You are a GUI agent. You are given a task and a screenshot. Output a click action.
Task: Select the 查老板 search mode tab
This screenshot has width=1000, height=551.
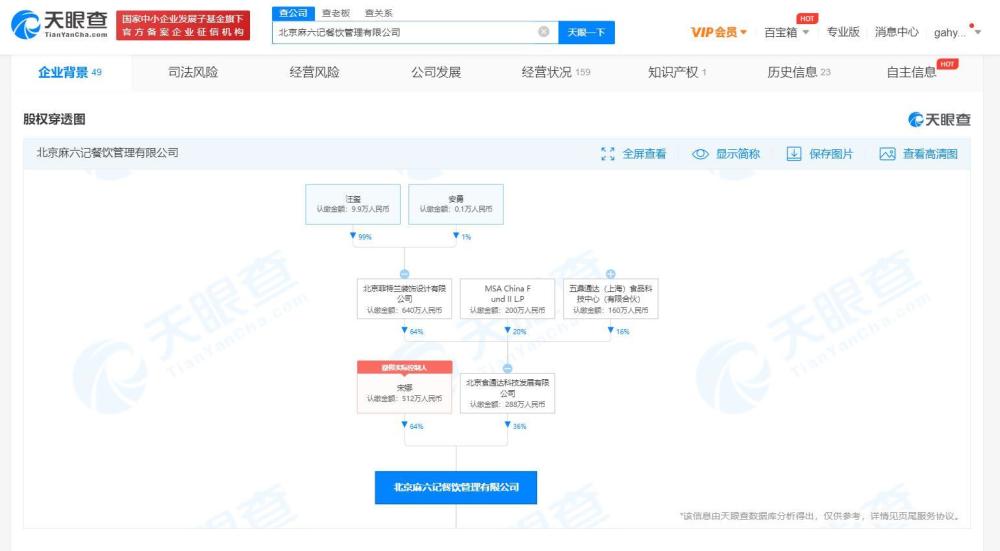[x=335, y=13]
